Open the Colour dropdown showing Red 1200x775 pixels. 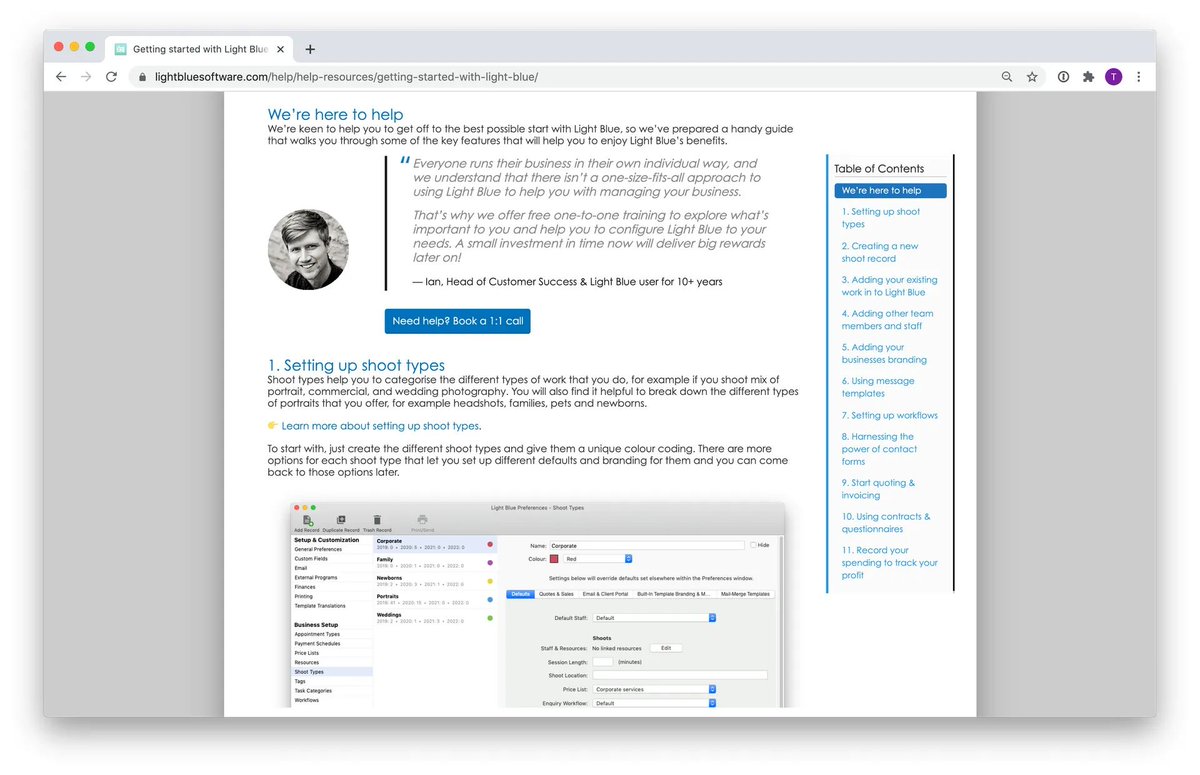tap(600, 559)
